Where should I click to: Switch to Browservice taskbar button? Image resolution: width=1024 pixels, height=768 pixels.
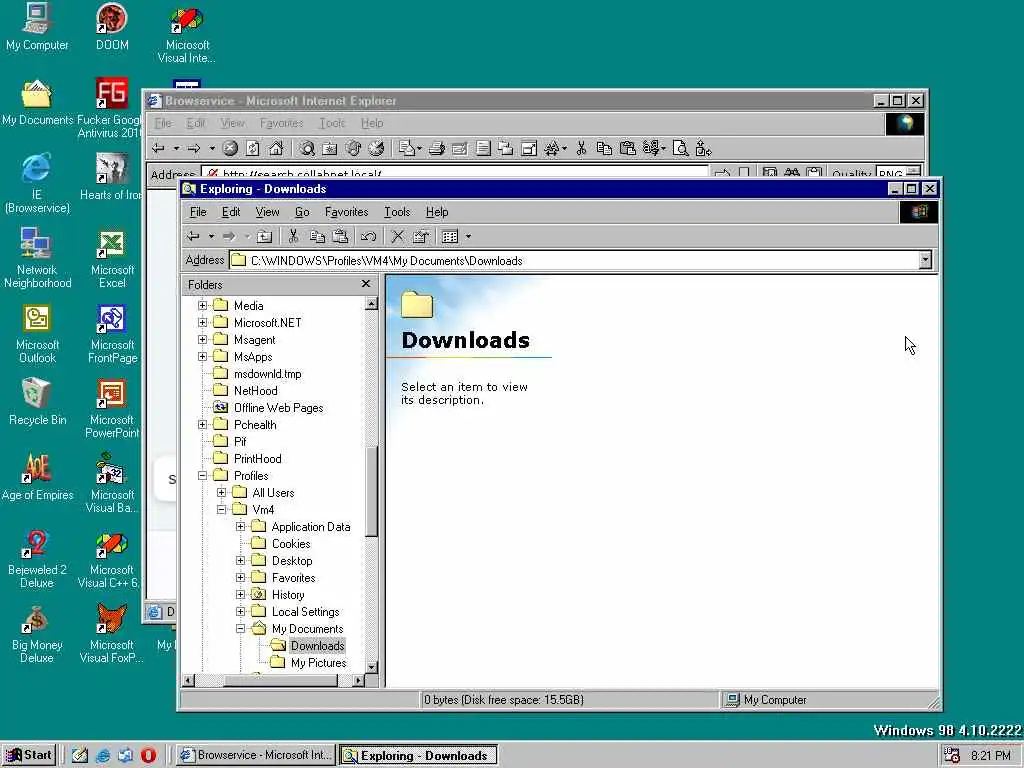click(x=256, y=755)
